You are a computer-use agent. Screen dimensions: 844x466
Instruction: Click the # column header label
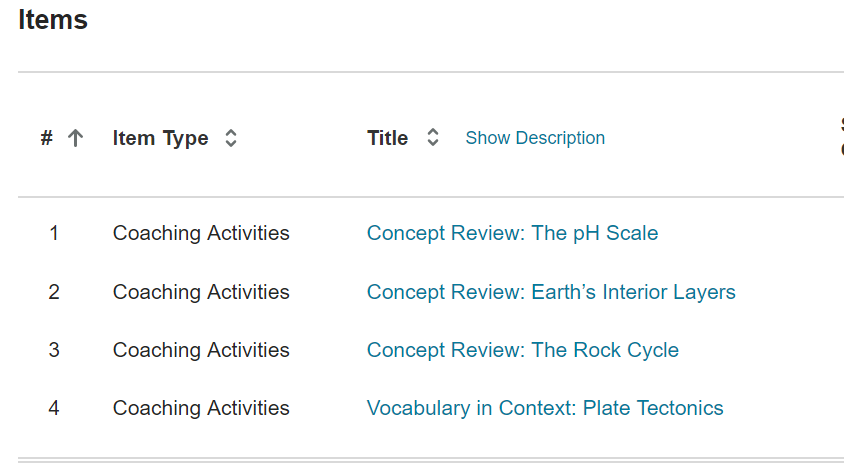tap(46, 138)
